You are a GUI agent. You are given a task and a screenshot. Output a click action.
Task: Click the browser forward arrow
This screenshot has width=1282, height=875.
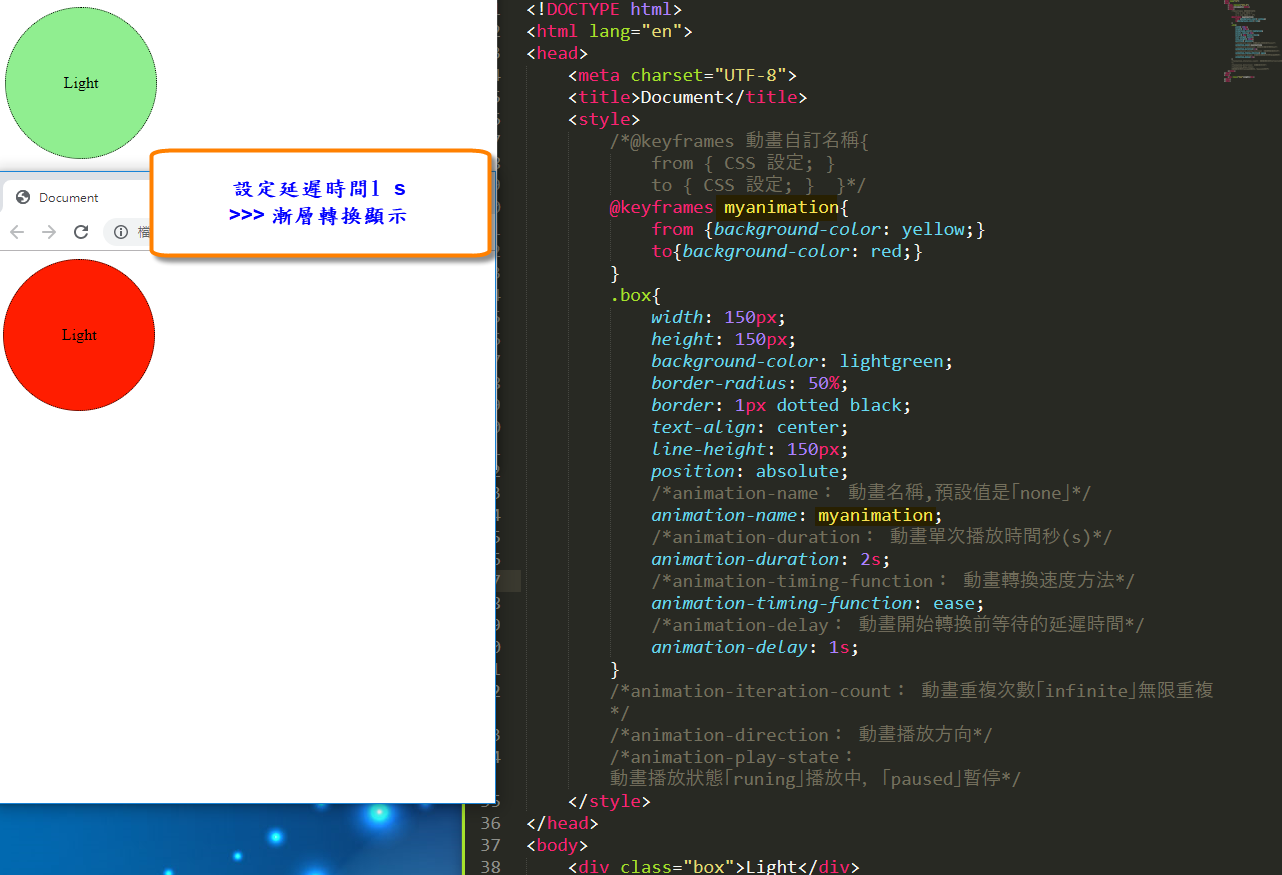pos(49,232)
